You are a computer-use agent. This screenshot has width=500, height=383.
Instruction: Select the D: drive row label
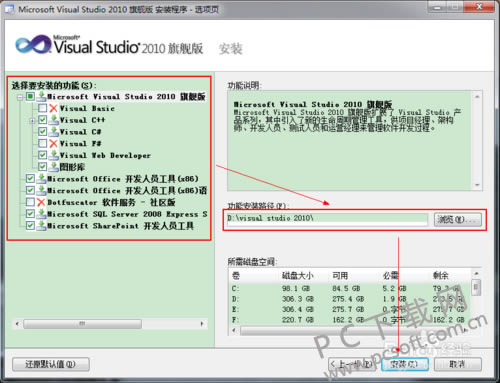[236, 299]
